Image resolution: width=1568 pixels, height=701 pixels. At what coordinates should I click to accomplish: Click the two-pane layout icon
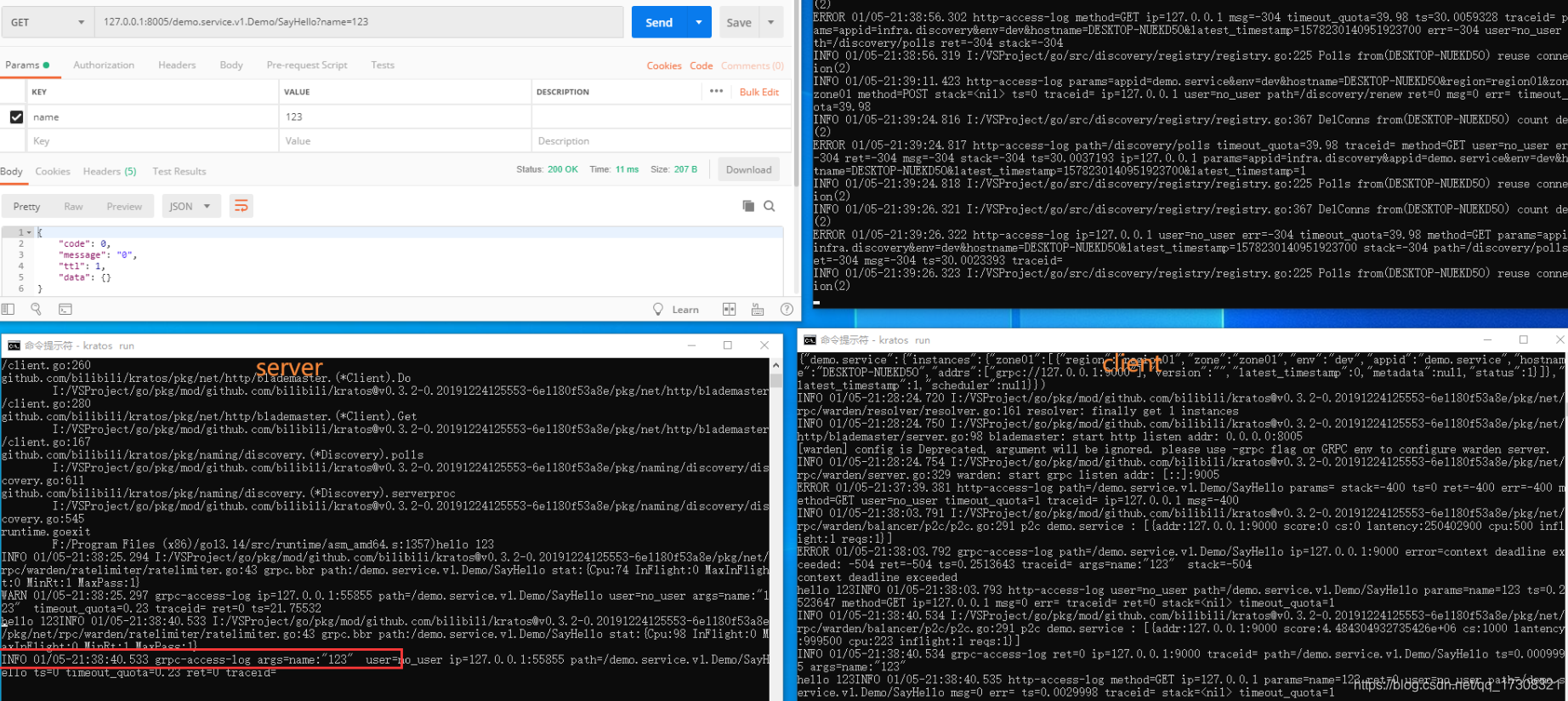[730, 310]
